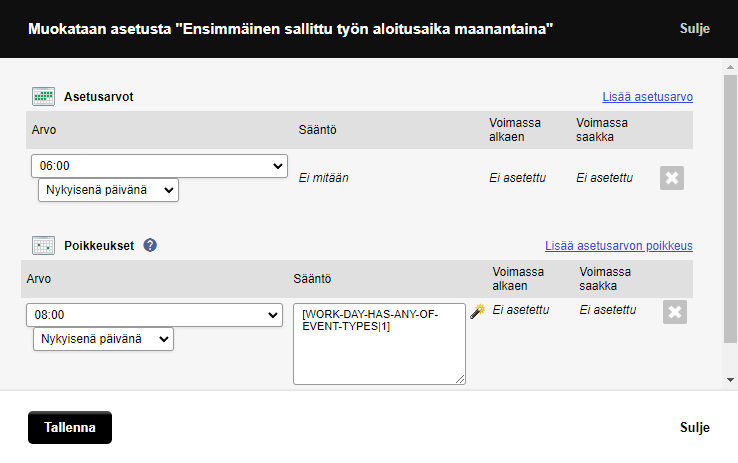Close dialog with bottom Sulje button

pos(695,427)
